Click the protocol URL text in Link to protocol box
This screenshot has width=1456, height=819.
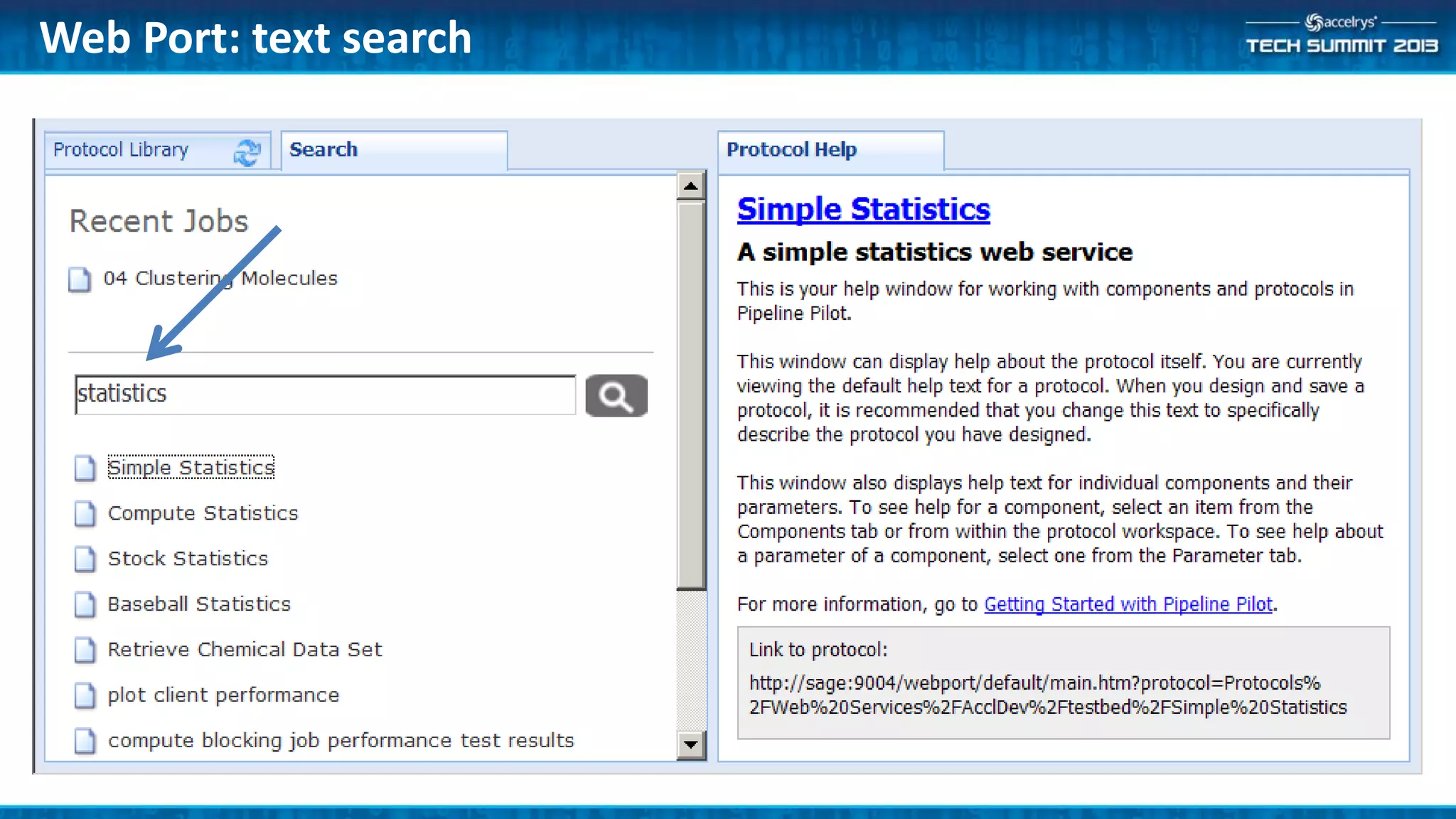pos(1048,695)
